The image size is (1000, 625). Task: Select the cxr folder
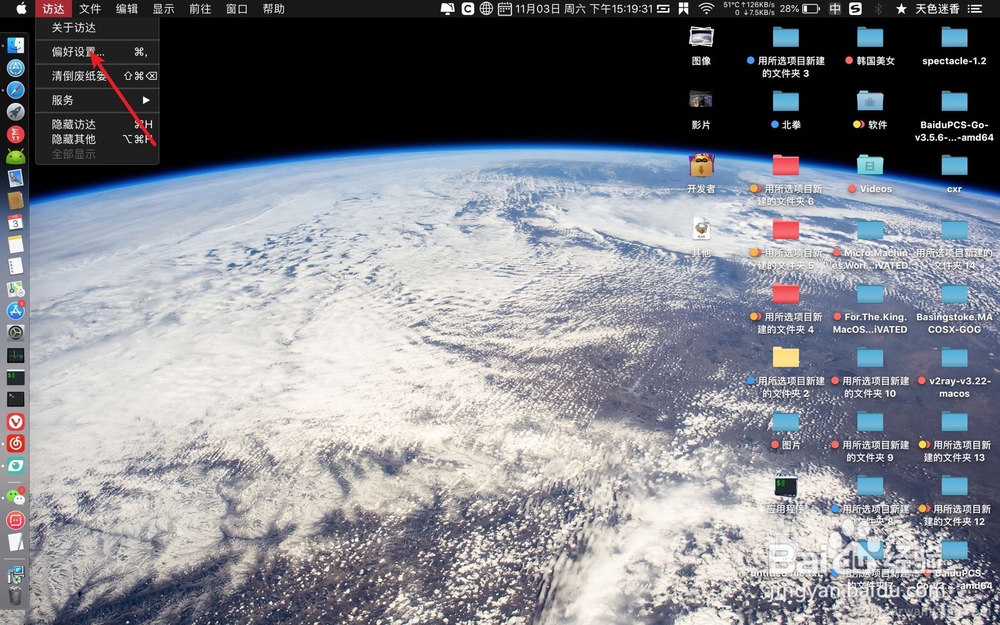pos(954,173)
